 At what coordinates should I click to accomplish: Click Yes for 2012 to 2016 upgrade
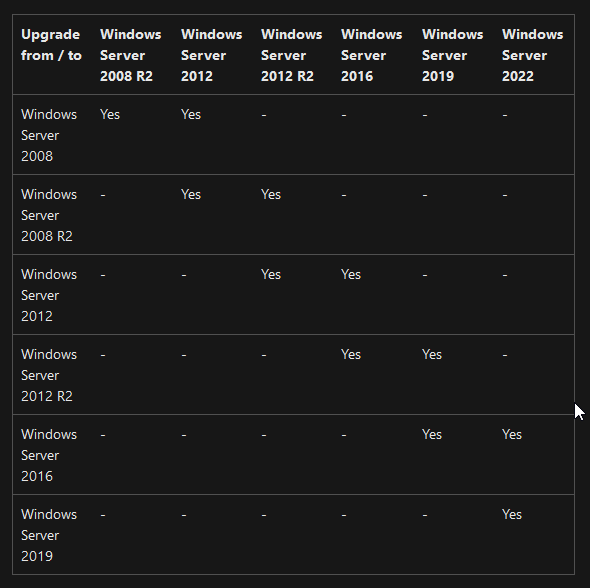coord(351,275)
